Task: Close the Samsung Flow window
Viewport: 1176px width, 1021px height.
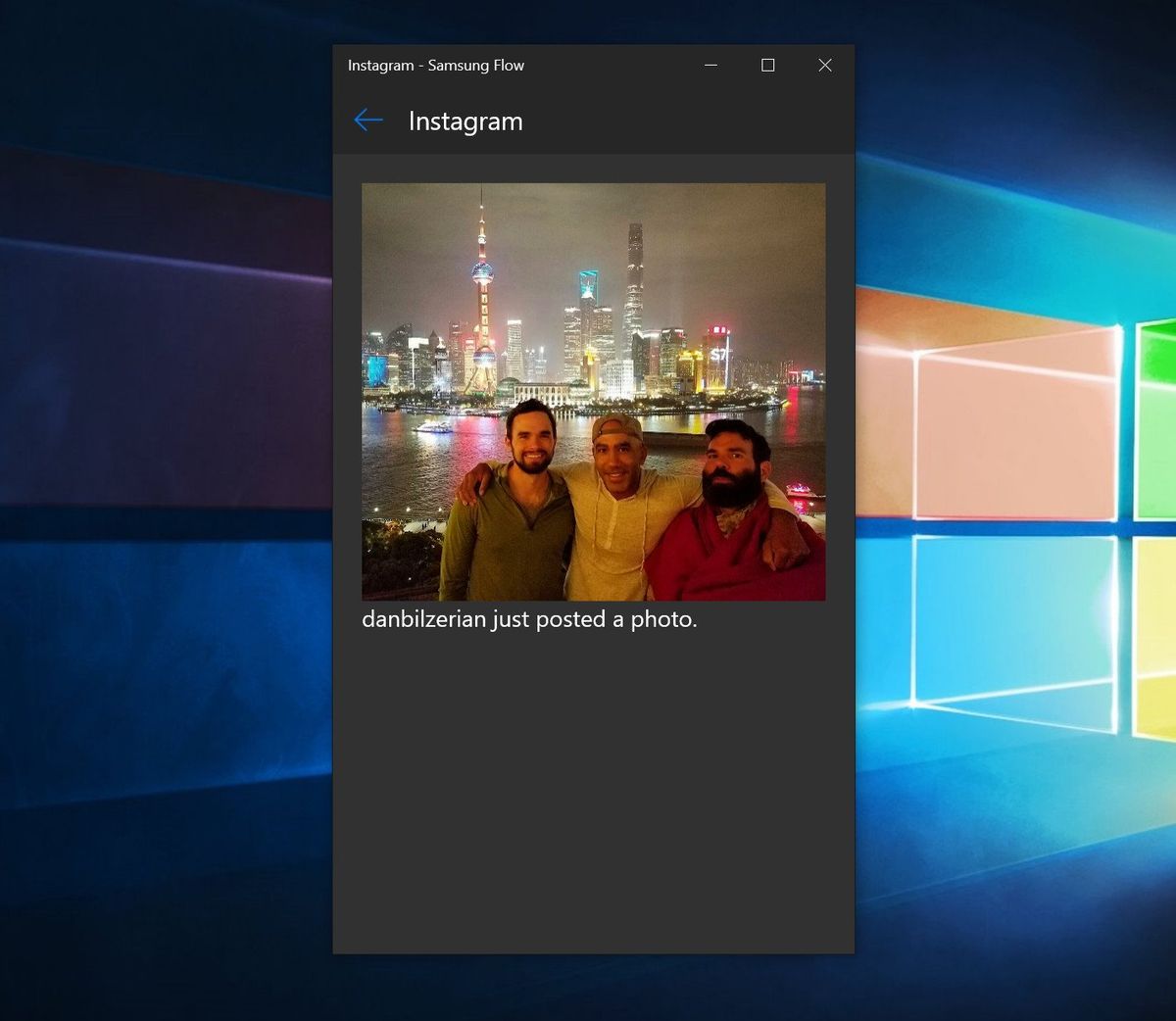Action: click(825, 66)
